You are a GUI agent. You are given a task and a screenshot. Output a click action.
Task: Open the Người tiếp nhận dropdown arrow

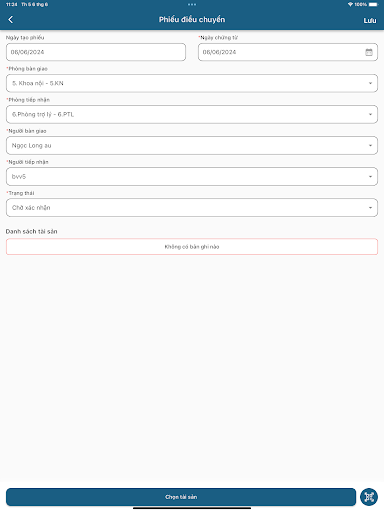tap(370, 177)
